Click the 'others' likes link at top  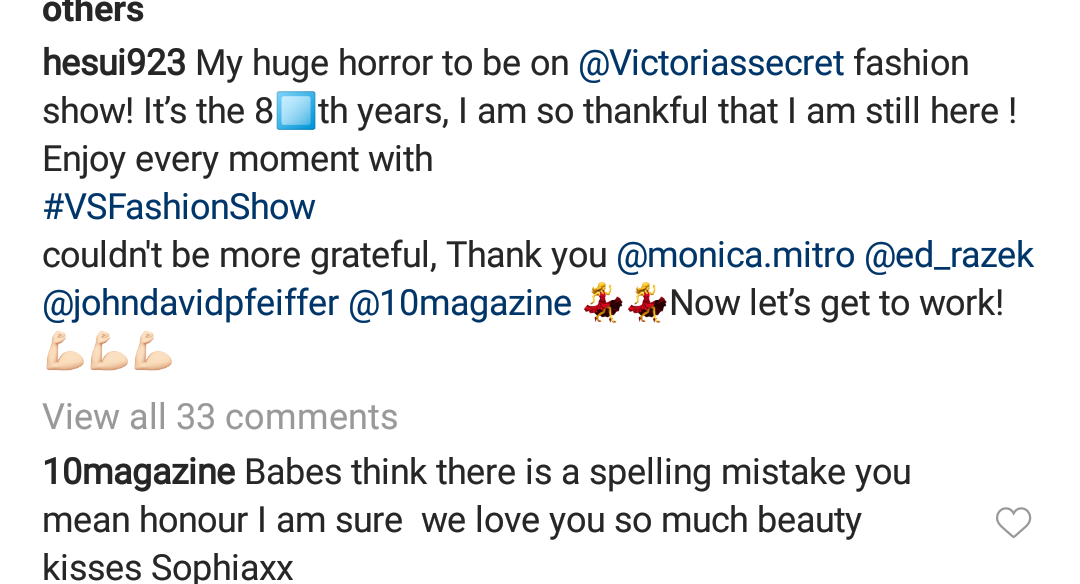tap(93, 12)
